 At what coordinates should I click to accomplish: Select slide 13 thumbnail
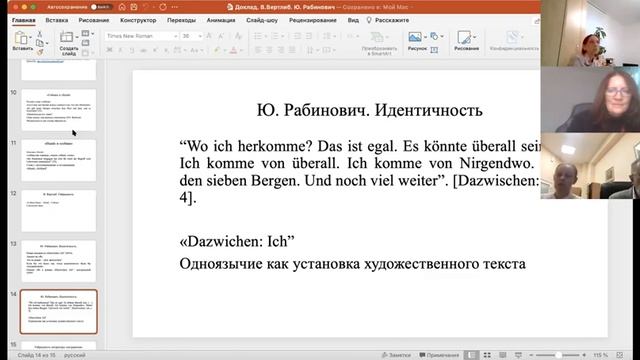pos(59,261)
